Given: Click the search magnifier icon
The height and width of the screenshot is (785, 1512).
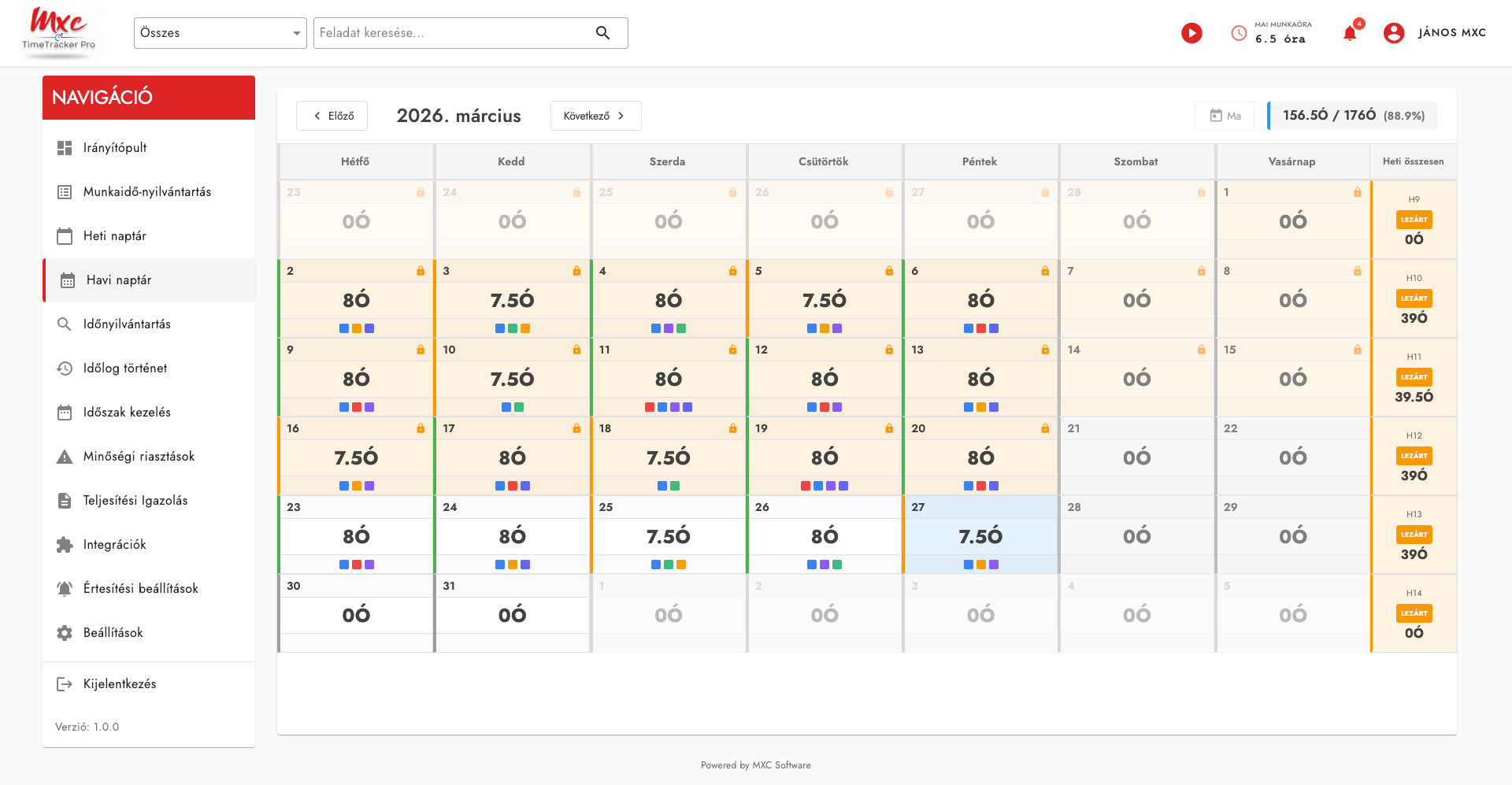Looking at the screenshot, I should (602, 33).
